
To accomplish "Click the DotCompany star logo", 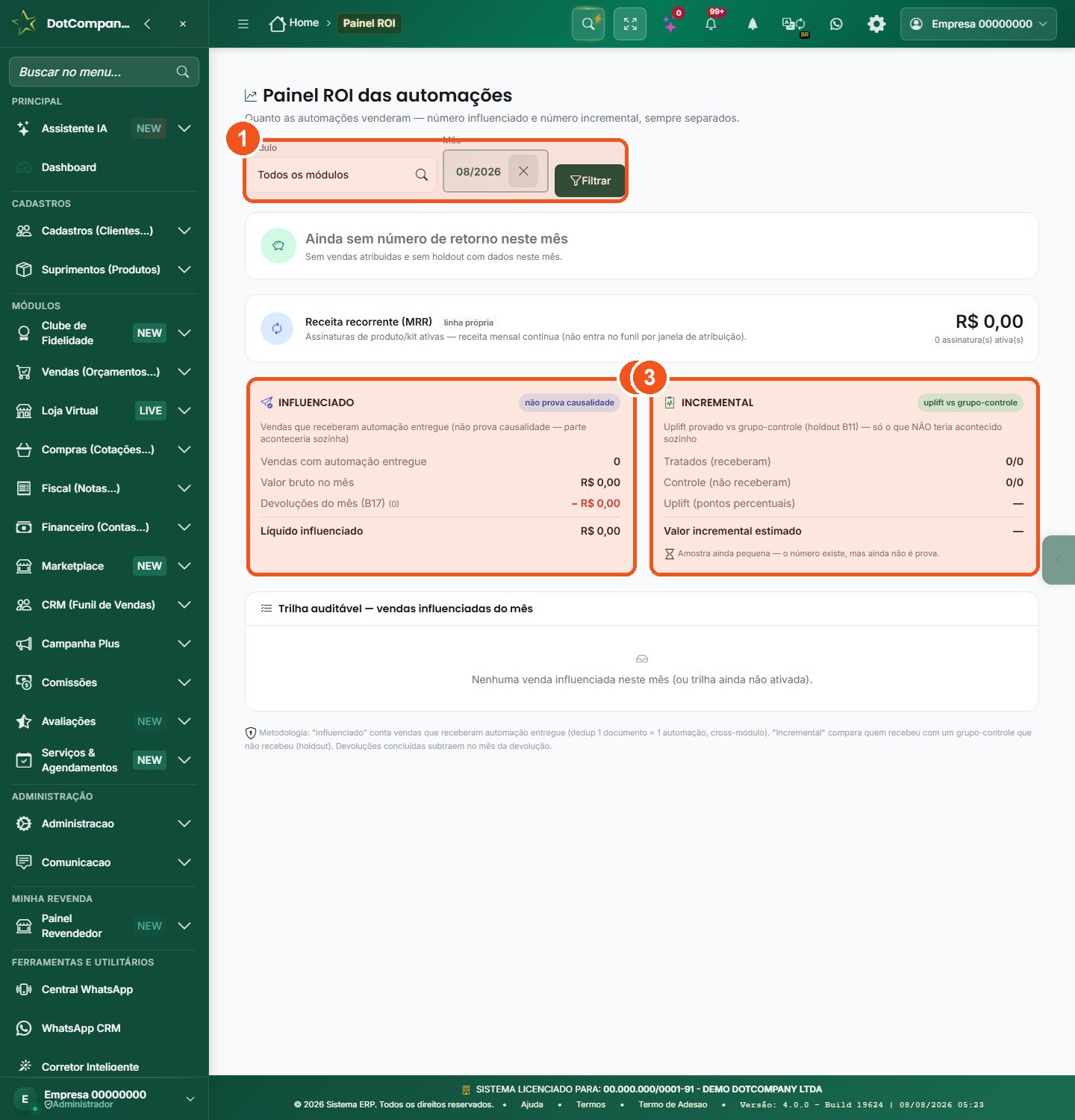I will click(x=25, y=22).
